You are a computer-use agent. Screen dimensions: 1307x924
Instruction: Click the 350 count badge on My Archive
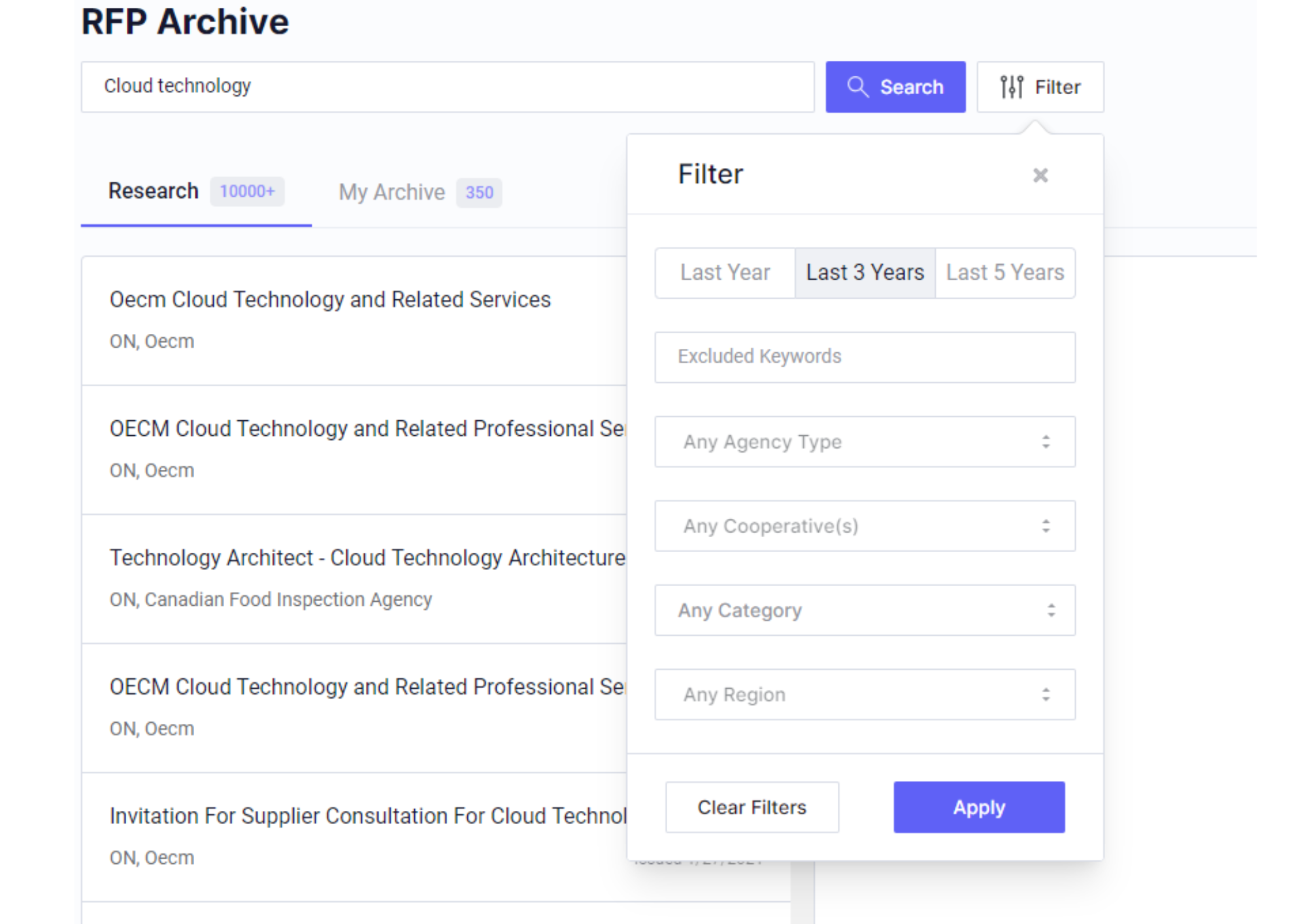479,193
